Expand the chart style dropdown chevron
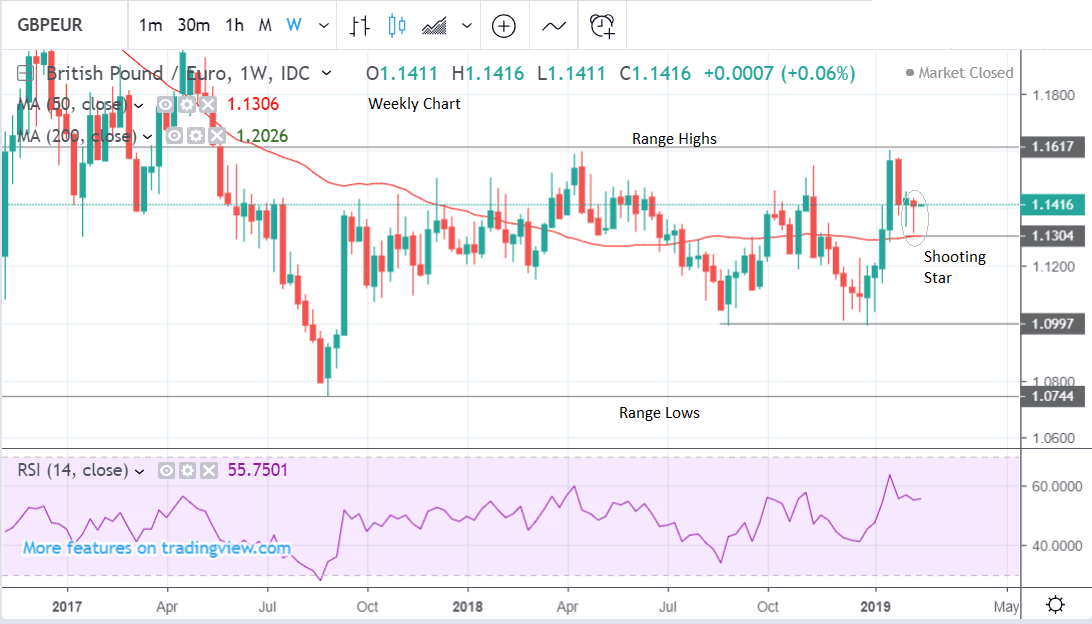 [467, 26]
